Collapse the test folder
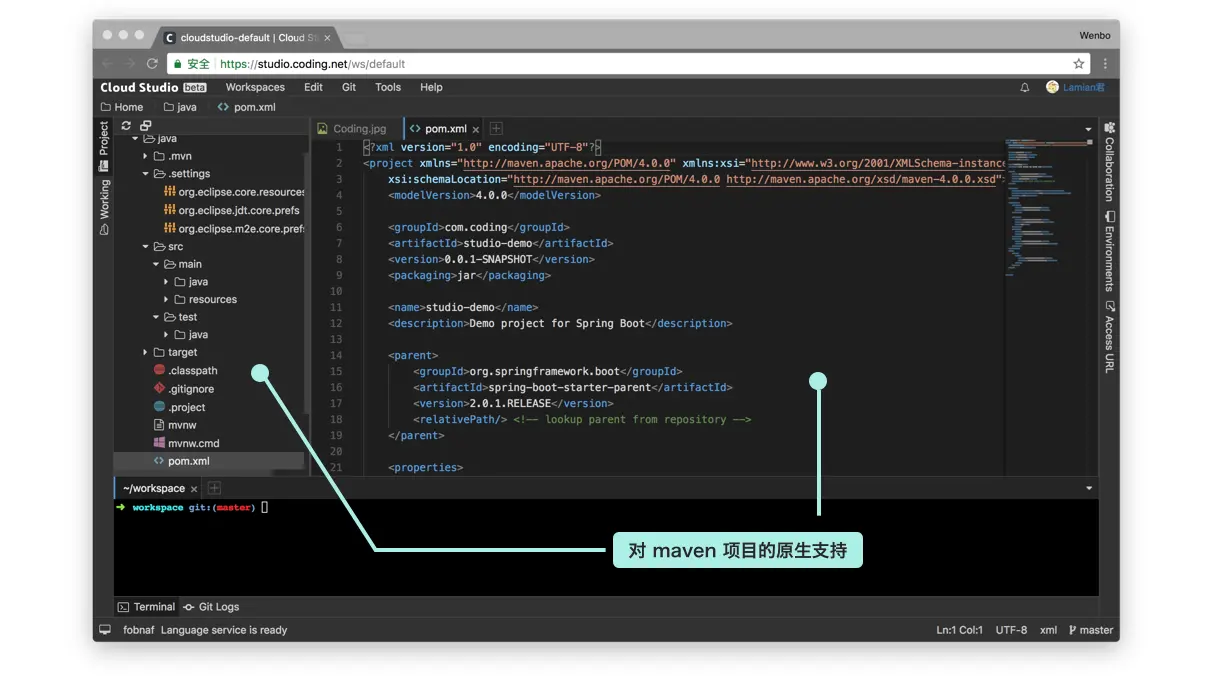 click(x=156, y=317)
